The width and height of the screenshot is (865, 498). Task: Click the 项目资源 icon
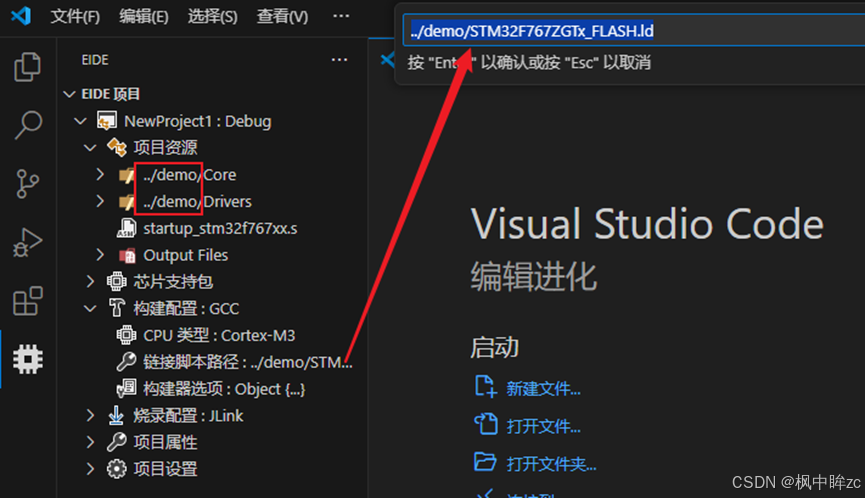(117, 147)
